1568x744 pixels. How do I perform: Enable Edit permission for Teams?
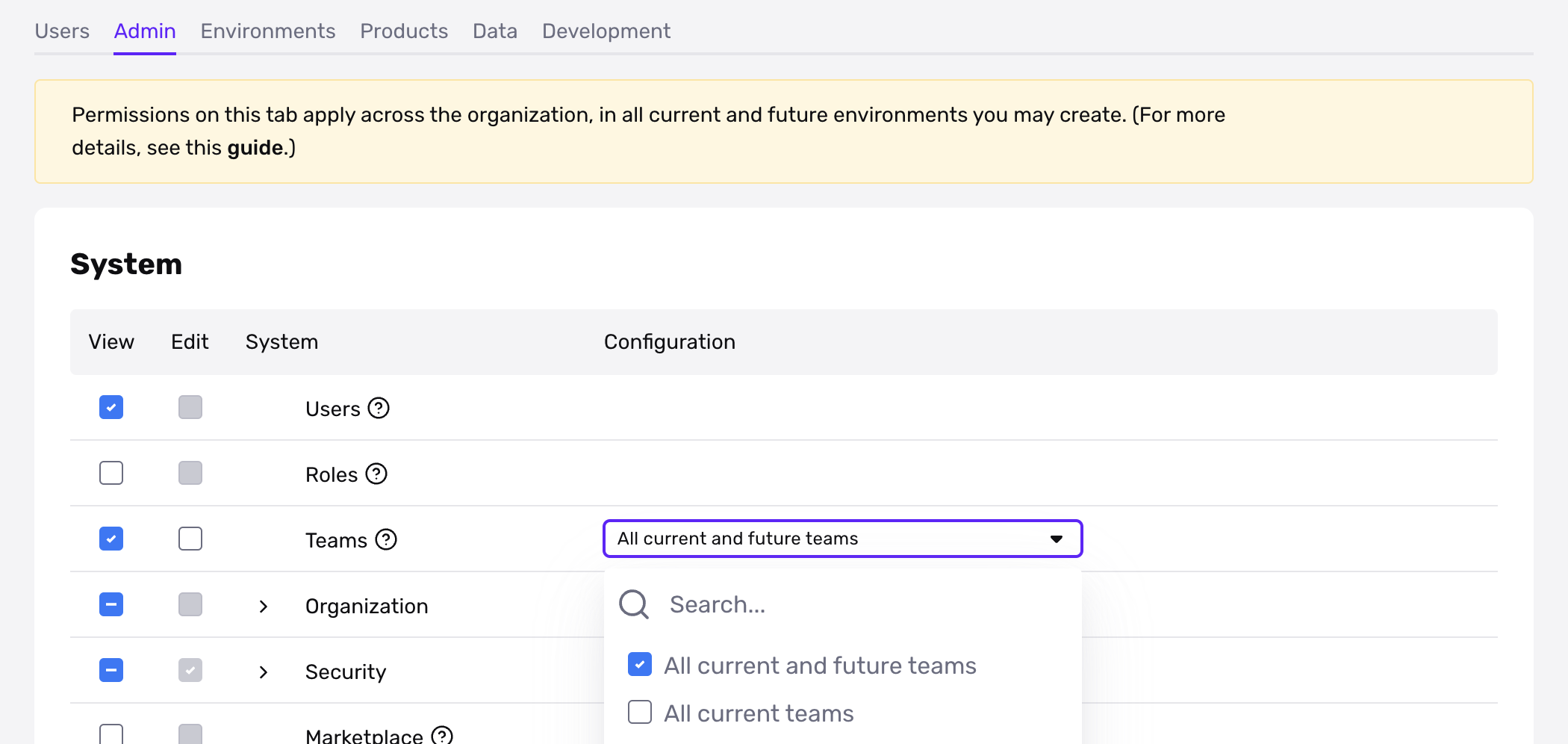click(190, 539)
